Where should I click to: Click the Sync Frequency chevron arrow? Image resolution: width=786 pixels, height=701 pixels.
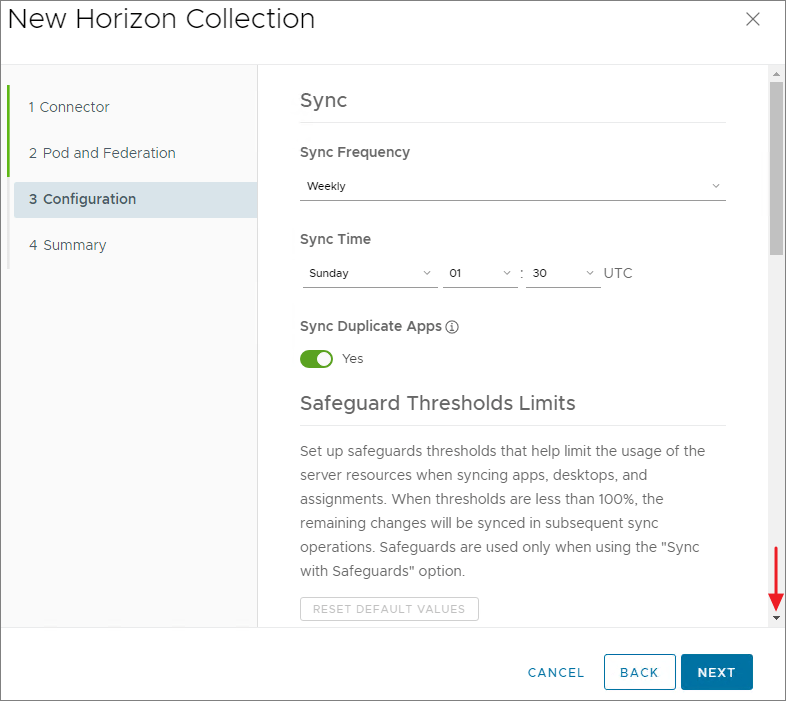[x=715, y=186]
